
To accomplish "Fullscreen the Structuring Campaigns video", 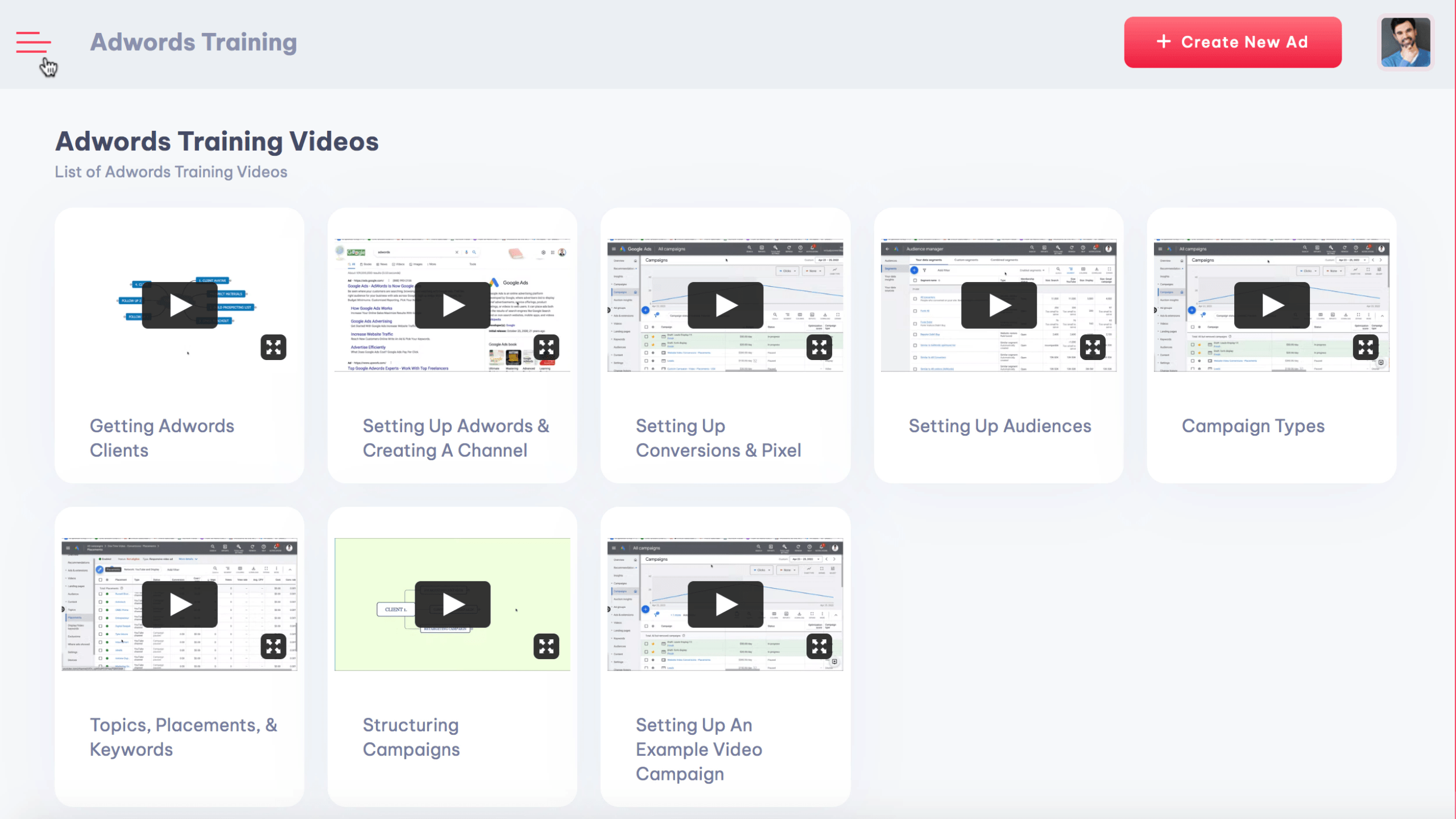I will 547,646.
